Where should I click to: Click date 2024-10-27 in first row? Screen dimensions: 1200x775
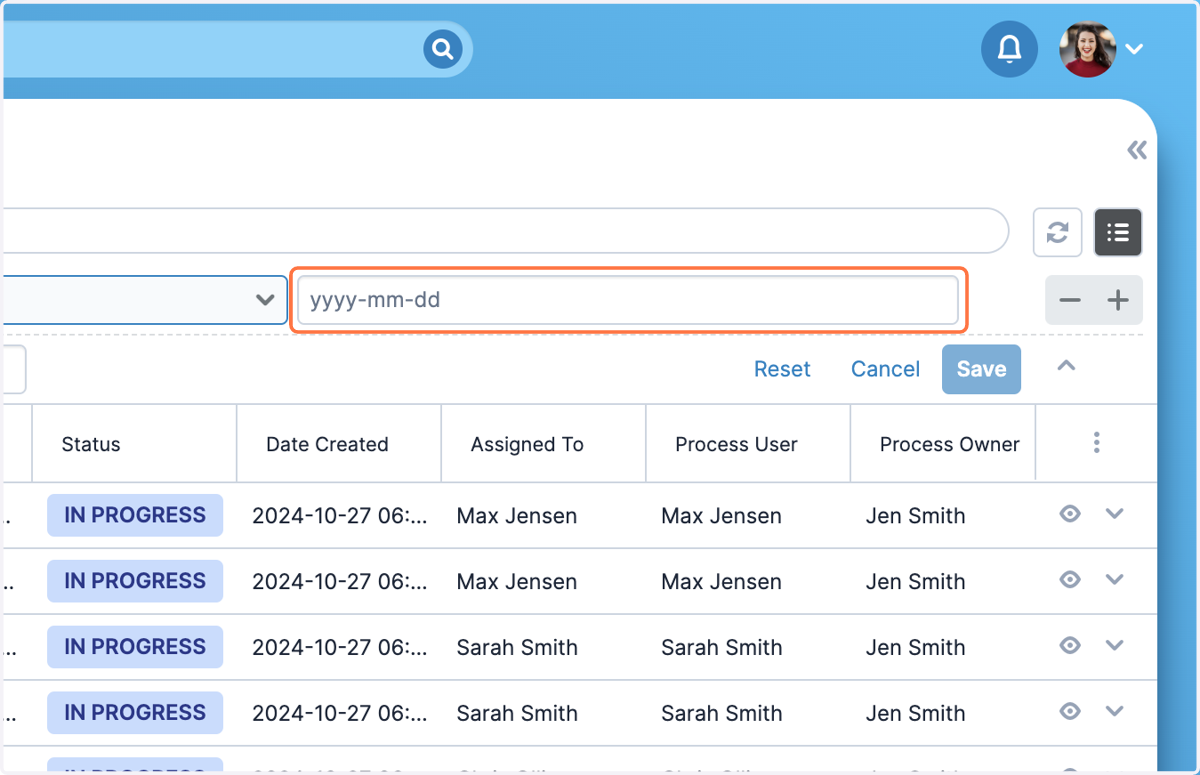tap(339, 516)
